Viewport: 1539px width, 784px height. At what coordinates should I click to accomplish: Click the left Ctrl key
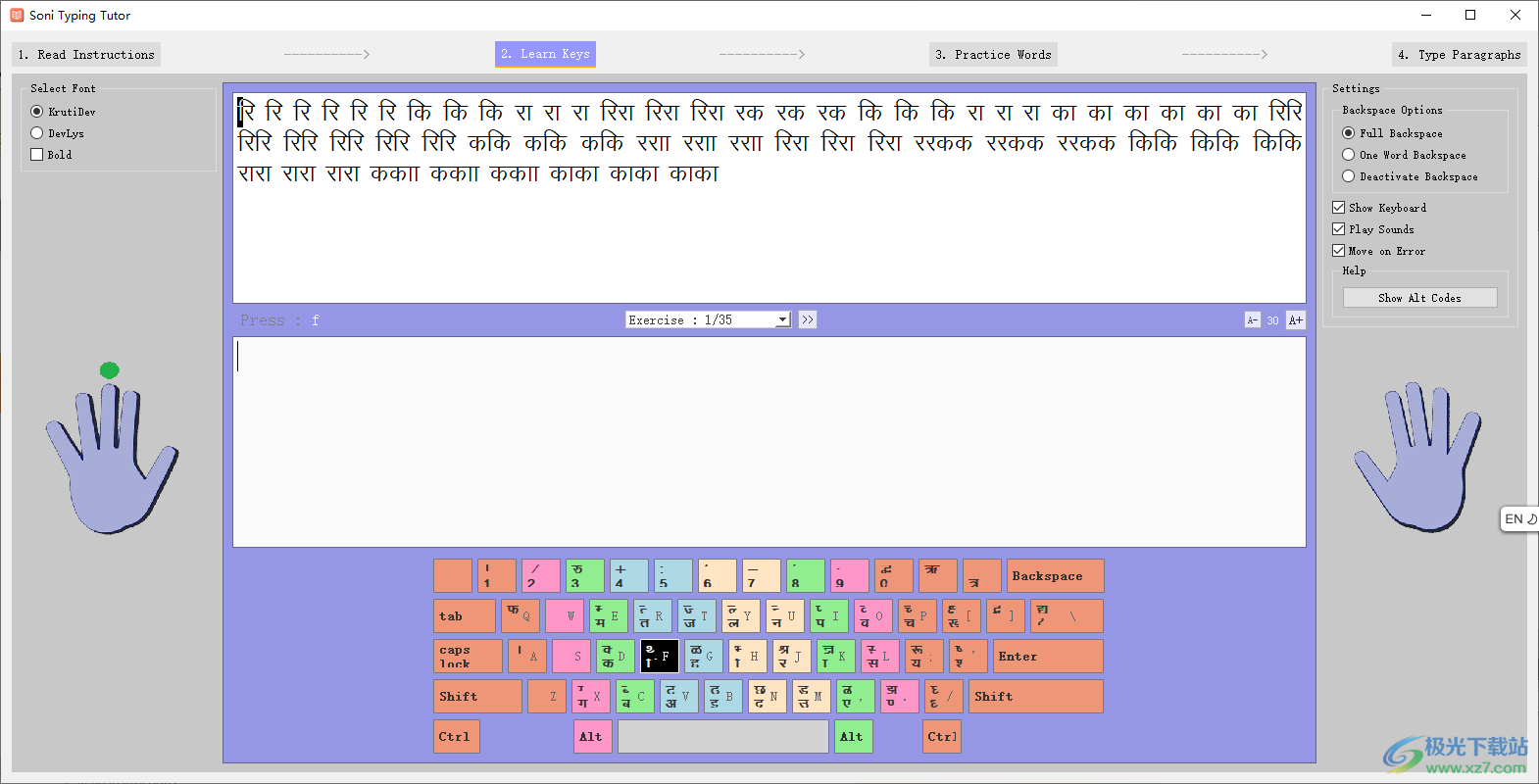click(x=456, y=736)
